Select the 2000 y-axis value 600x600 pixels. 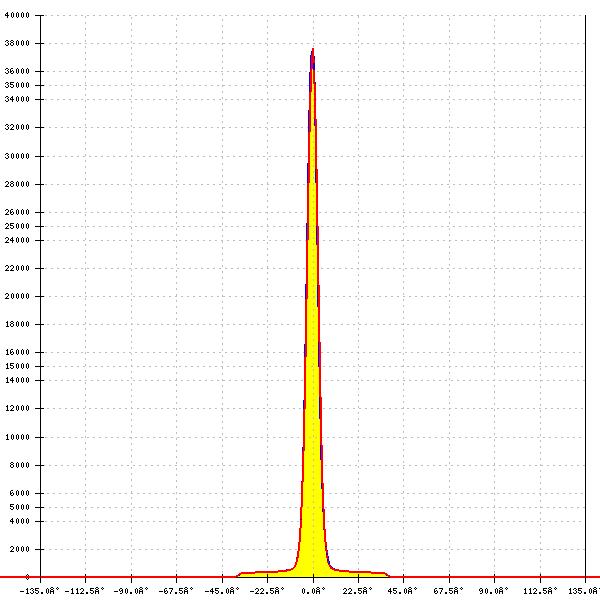19,549
